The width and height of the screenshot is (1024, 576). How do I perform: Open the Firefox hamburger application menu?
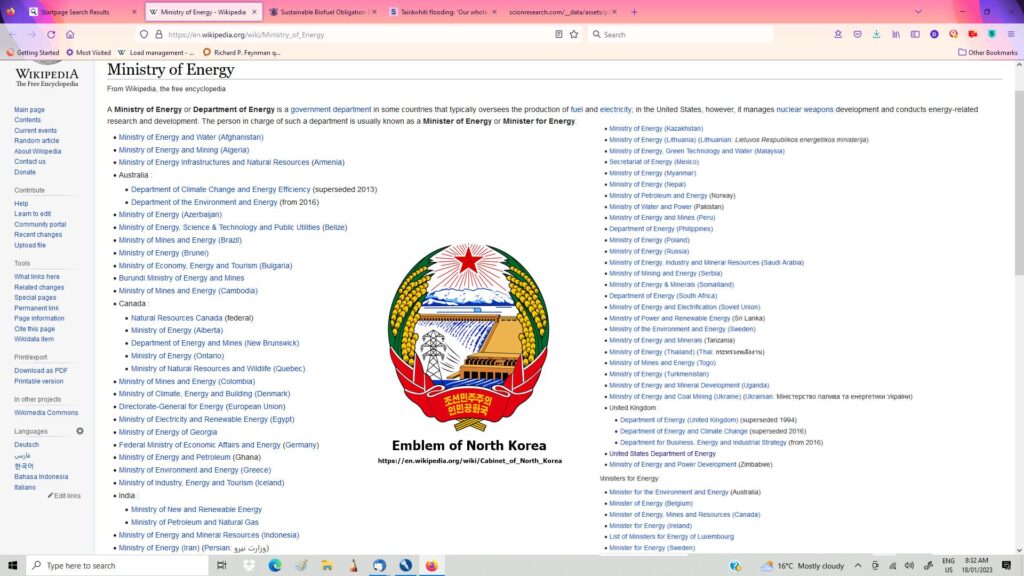[x=1011, y=34]
